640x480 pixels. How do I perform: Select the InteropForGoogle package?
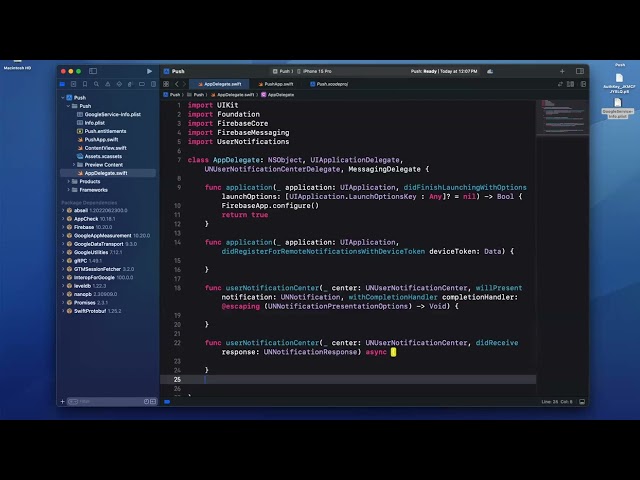coord(100,278)
